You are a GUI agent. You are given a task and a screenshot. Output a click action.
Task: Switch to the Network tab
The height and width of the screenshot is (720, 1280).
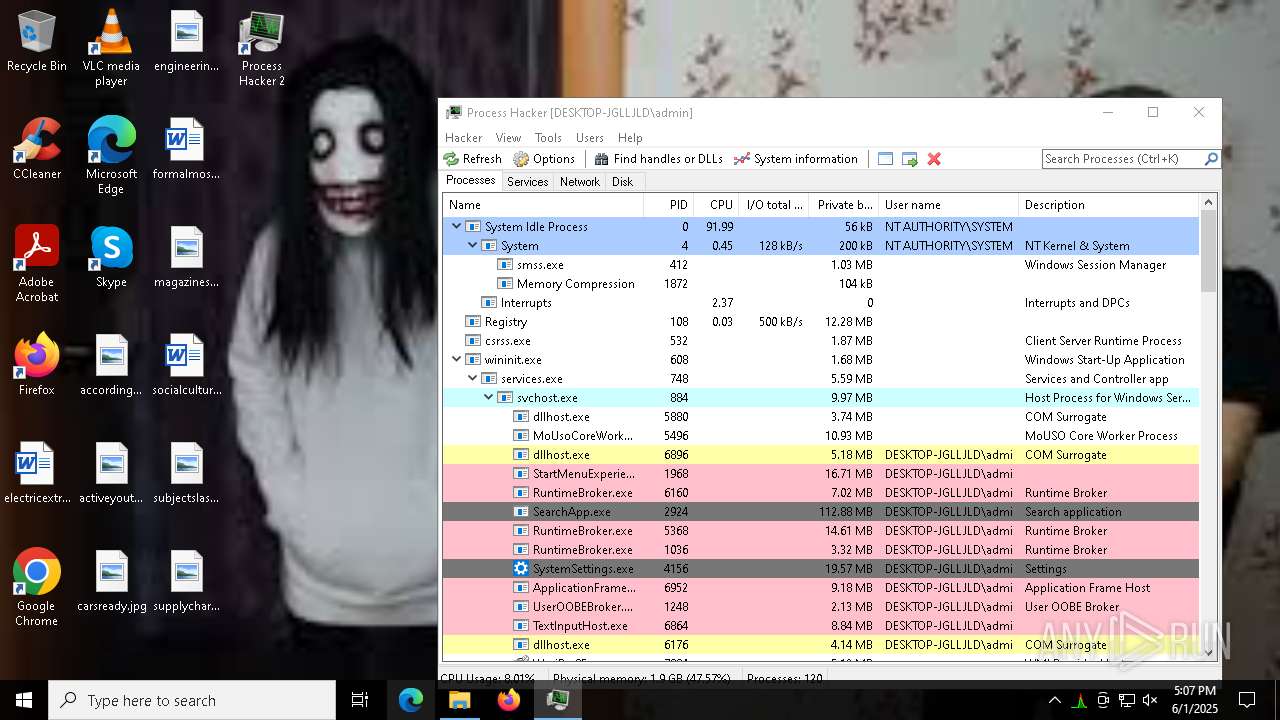pyautogui.click(x=580, y=182)
